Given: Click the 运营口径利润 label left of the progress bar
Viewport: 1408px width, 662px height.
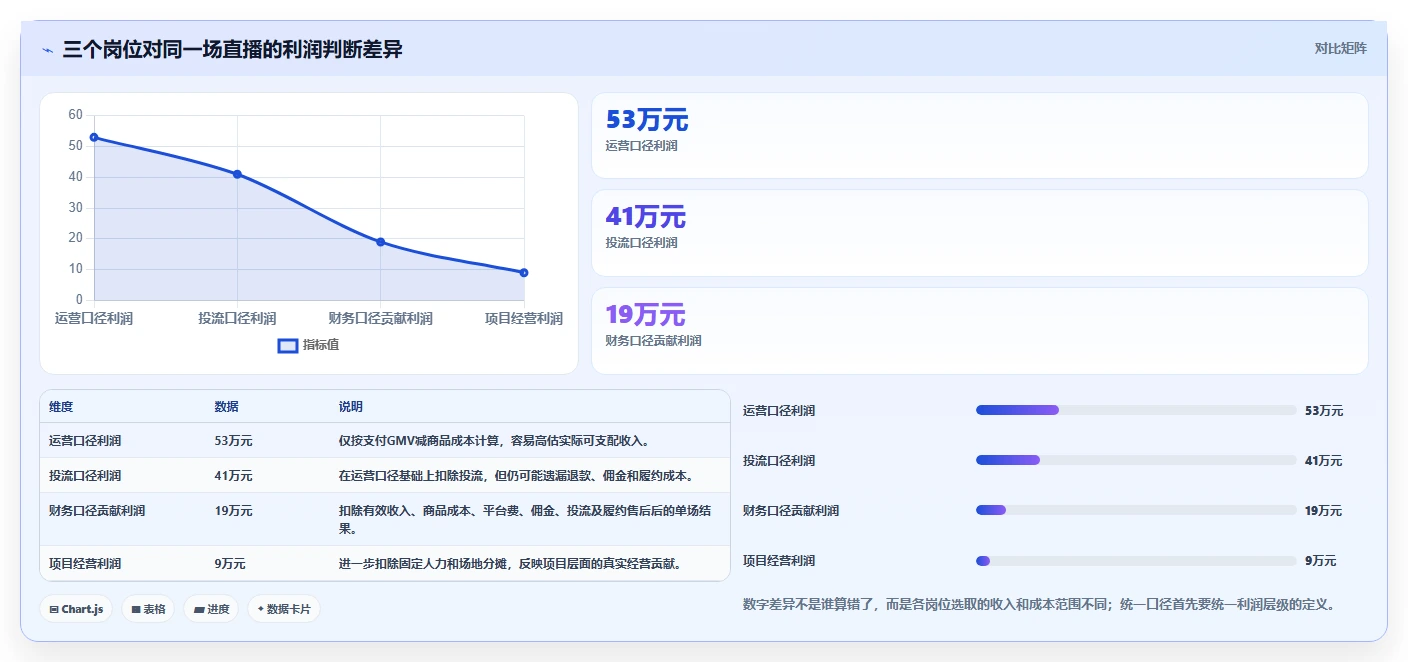Looking at the screenshot, I should 779,411.
